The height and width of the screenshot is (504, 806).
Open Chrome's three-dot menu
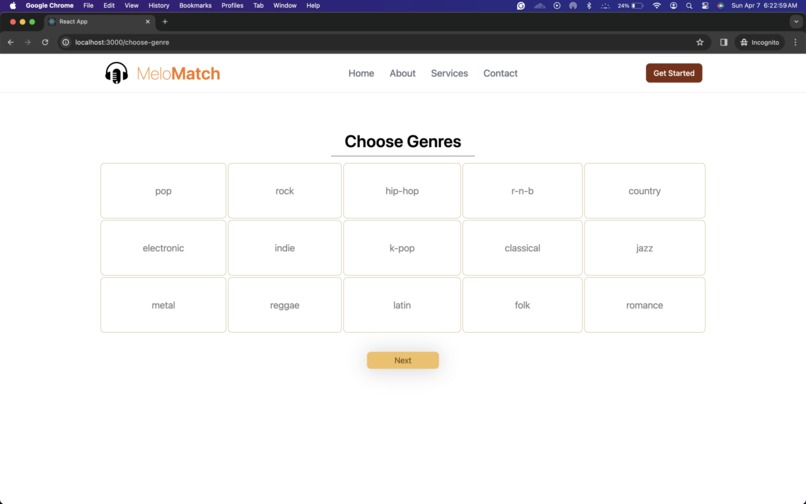[x=795, y=42]
